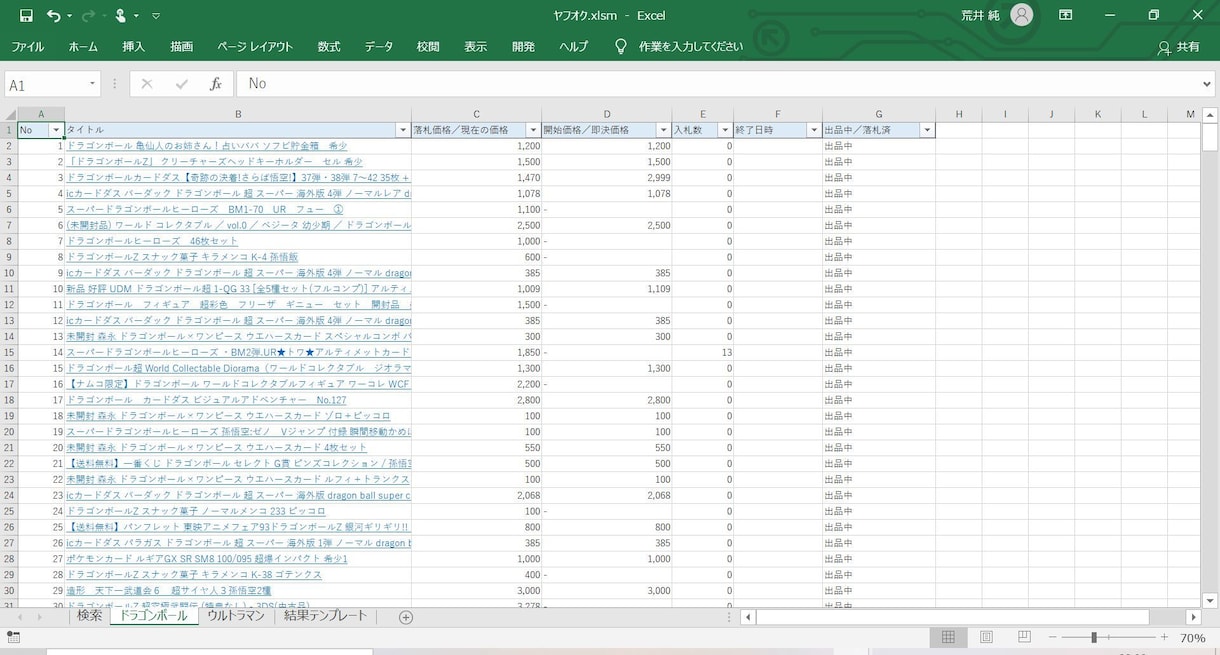This screenshot has width=1220, height=655.
Task: Open the filter dropdown for the No column
Action: [x=57, y=130]
